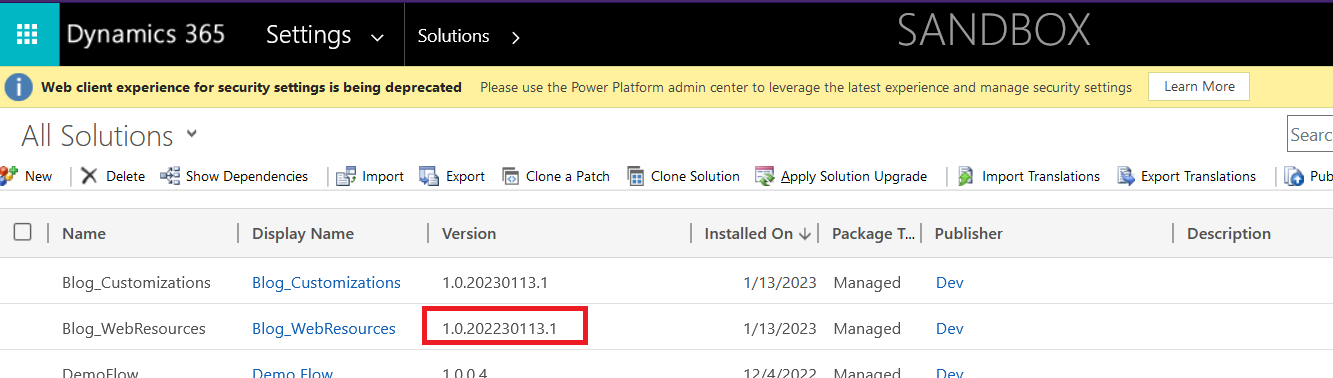Click Managed in Blog_WebResources row

coord(867,329)
